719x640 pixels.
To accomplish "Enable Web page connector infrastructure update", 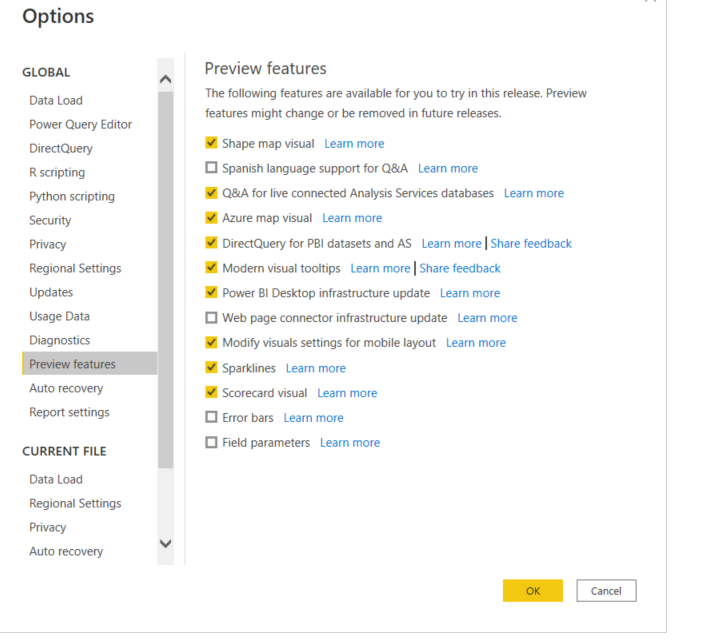I will click(211, 317).
